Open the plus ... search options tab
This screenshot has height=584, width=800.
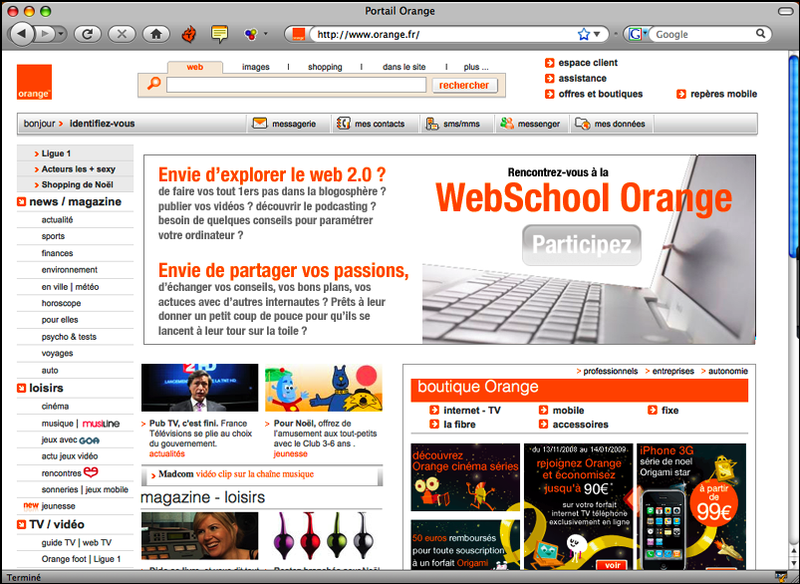[476, 67]
